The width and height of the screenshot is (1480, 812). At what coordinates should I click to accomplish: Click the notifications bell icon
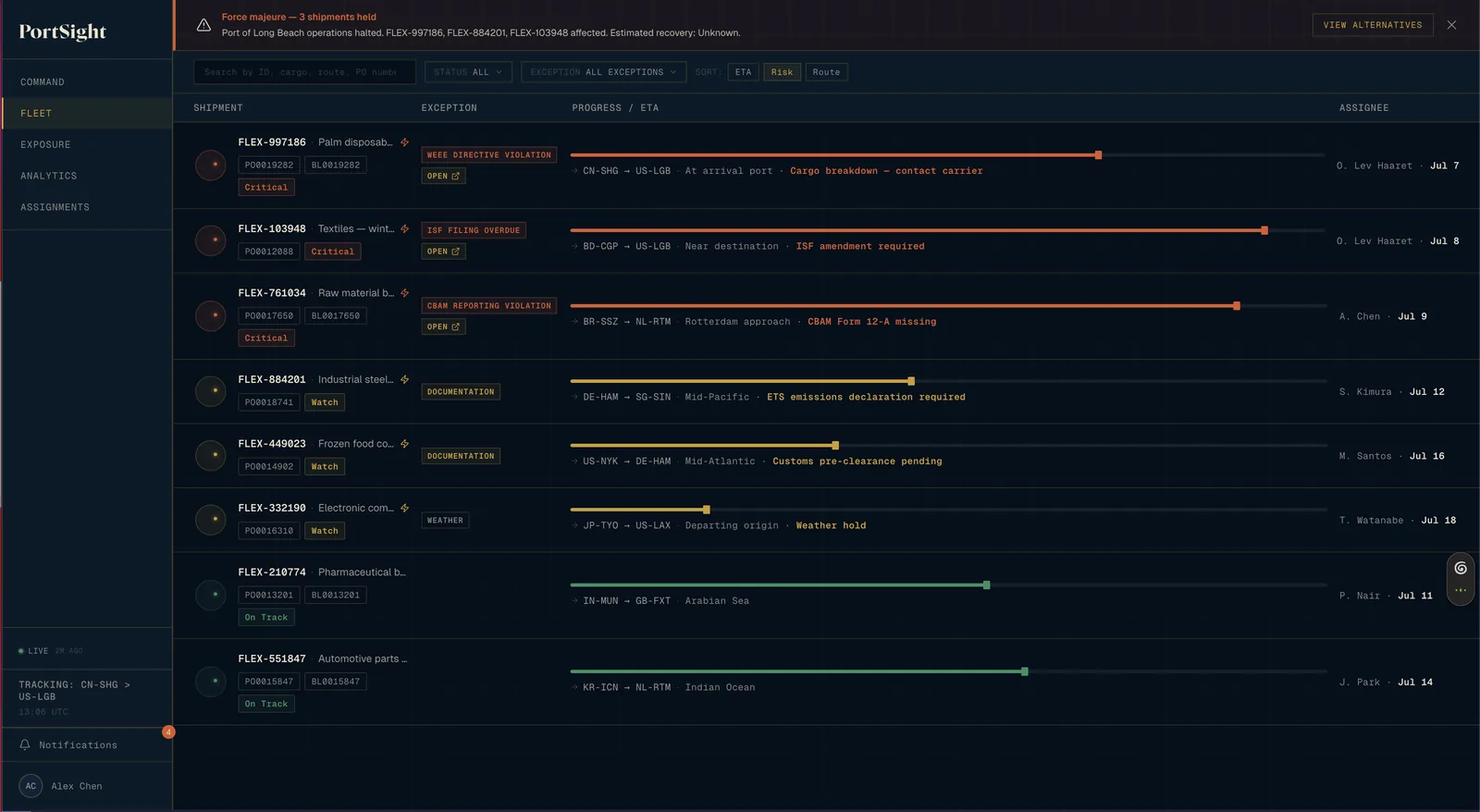point(25,744)
